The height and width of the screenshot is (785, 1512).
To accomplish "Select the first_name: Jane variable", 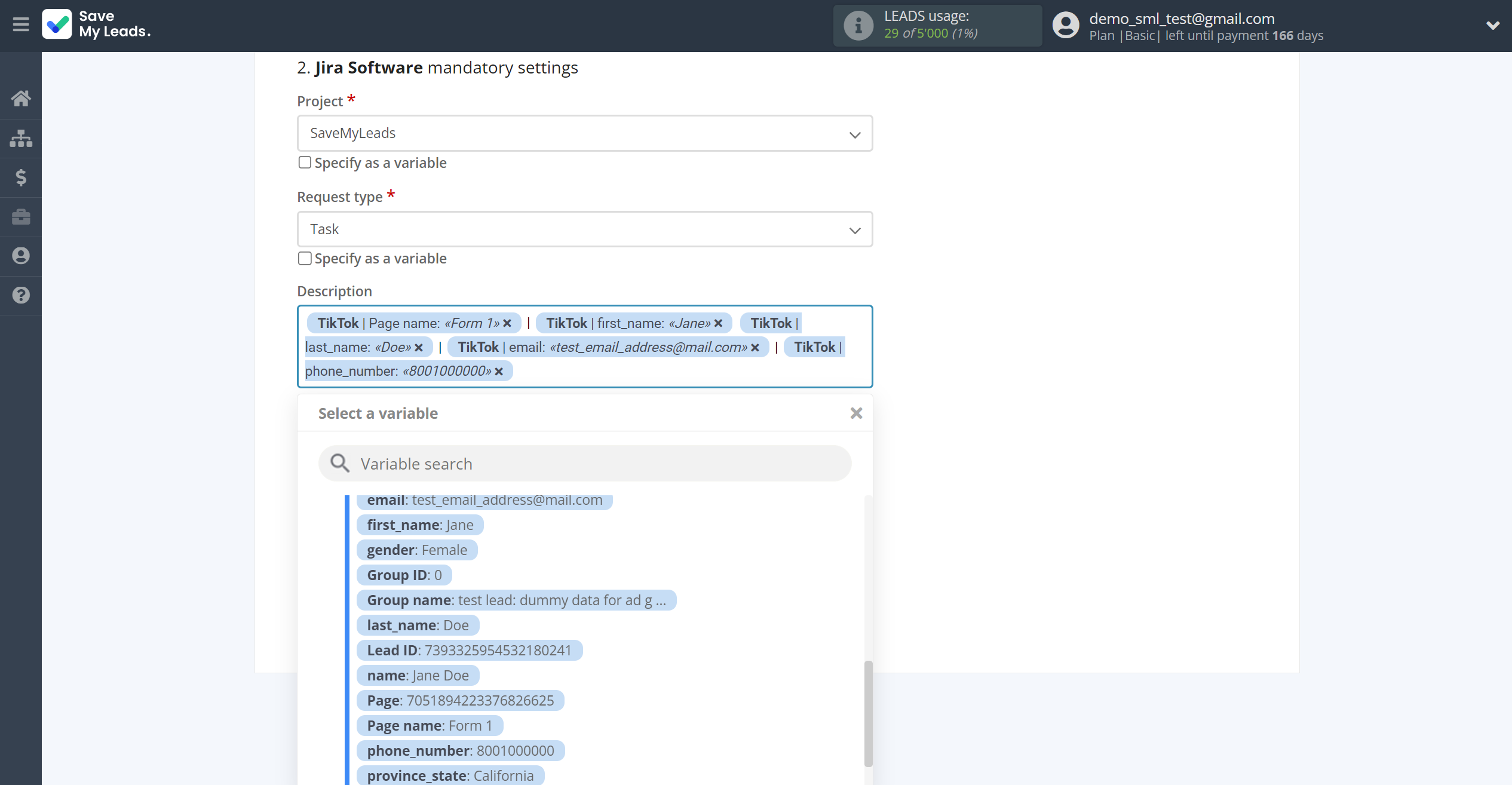I will point(420,525).
